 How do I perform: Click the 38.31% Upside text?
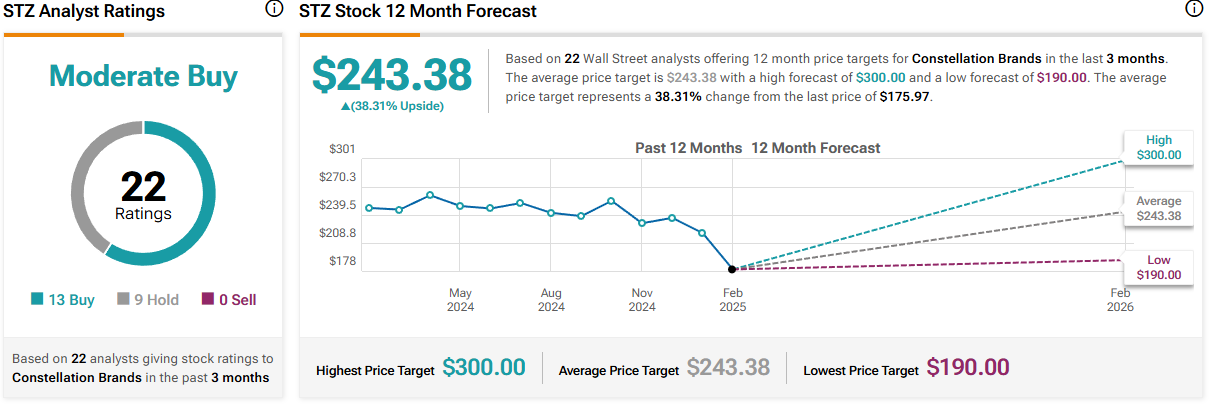pyautogui.click(x=398, y=105)
